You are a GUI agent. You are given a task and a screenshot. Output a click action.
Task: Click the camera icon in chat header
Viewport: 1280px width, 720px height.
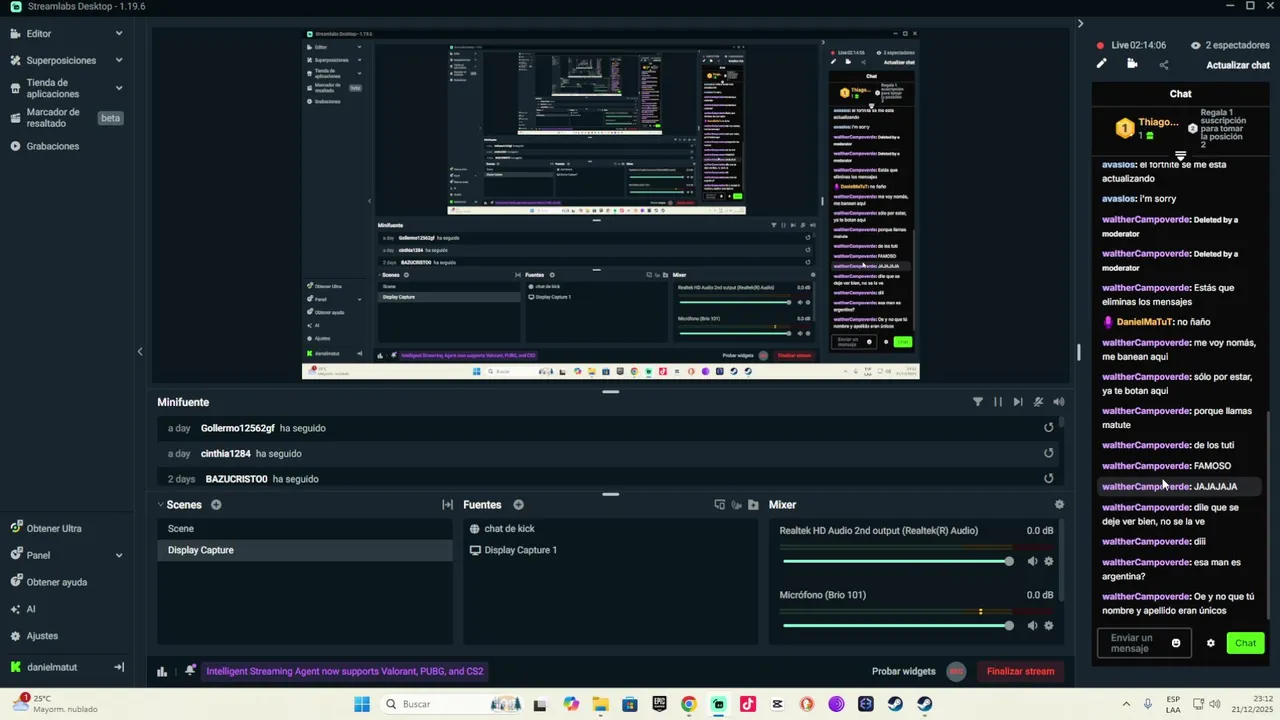(x=1132, y=64)
